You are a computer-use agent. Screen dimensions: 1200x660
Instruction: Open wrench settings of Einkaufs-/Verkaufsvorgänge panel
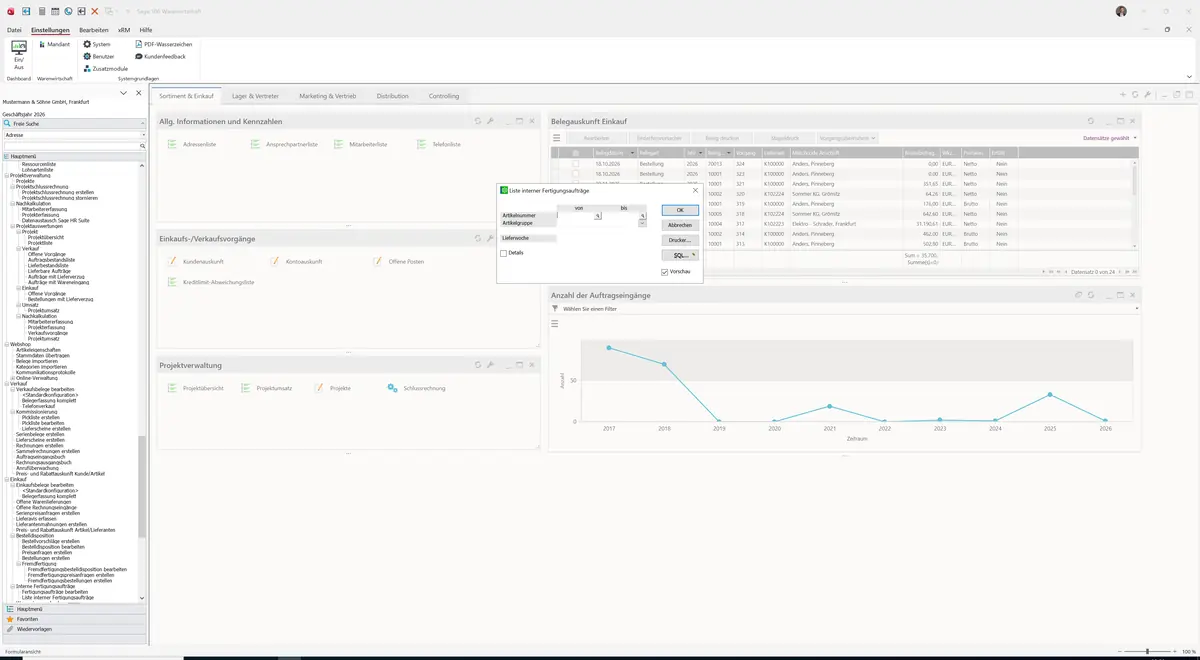click(490, 238)
